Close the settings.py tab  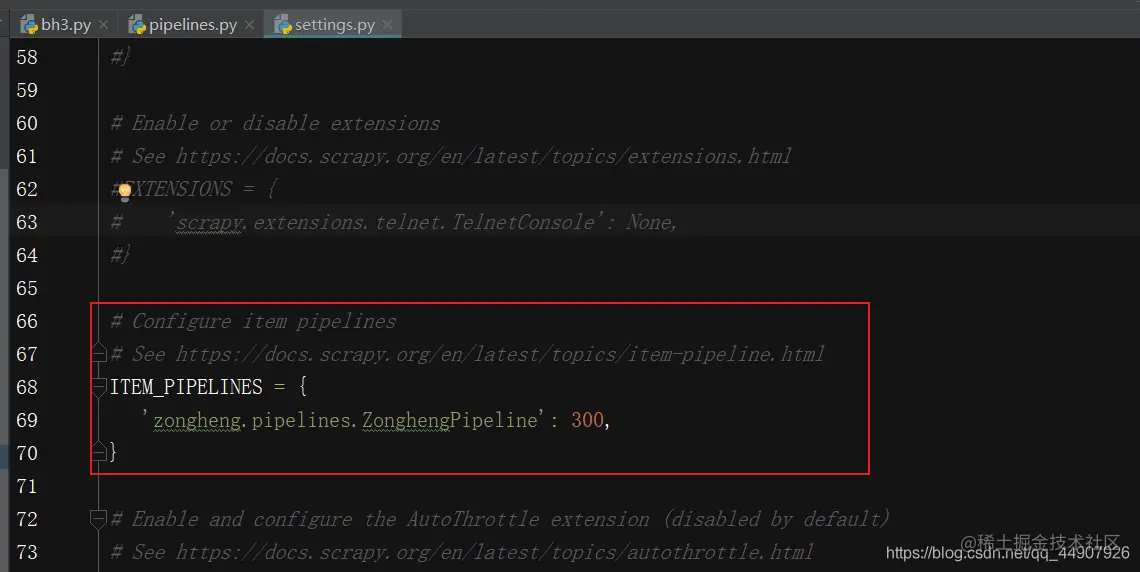[388, 25]
